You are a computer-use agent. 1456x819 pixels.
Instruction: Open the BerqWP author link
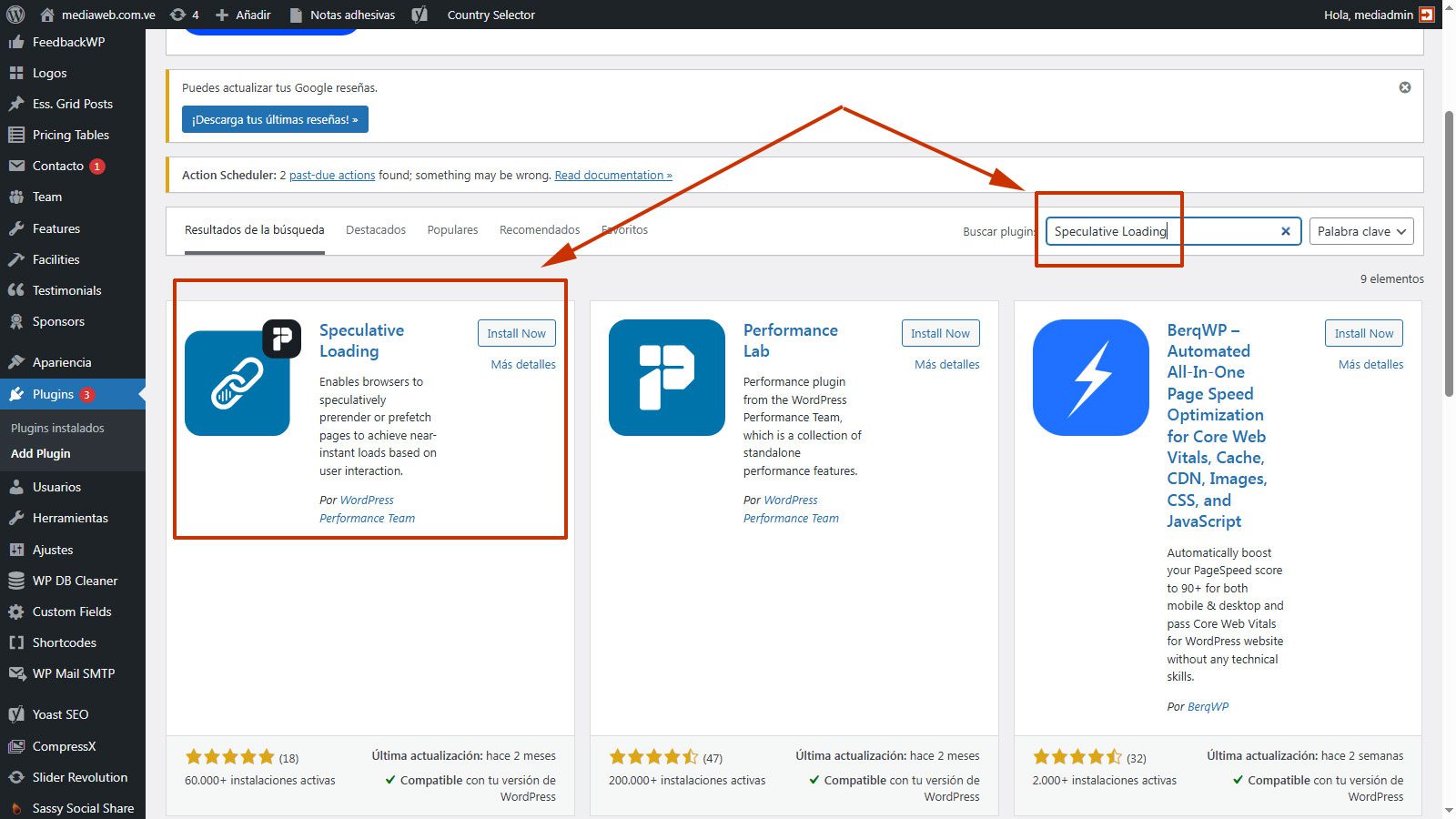(x=1208, y=706)
